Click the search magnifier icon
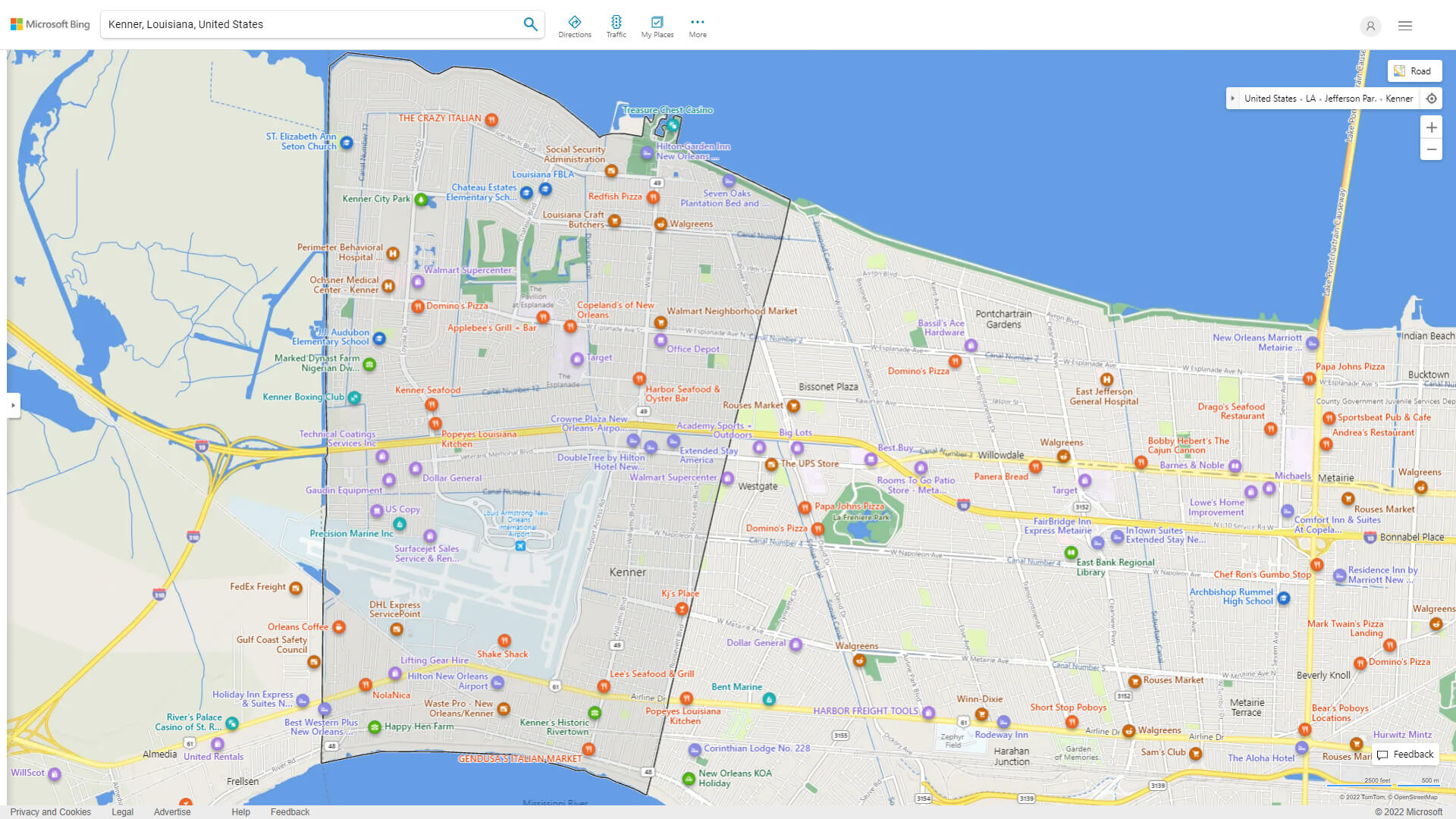 (x=530, y=24)
